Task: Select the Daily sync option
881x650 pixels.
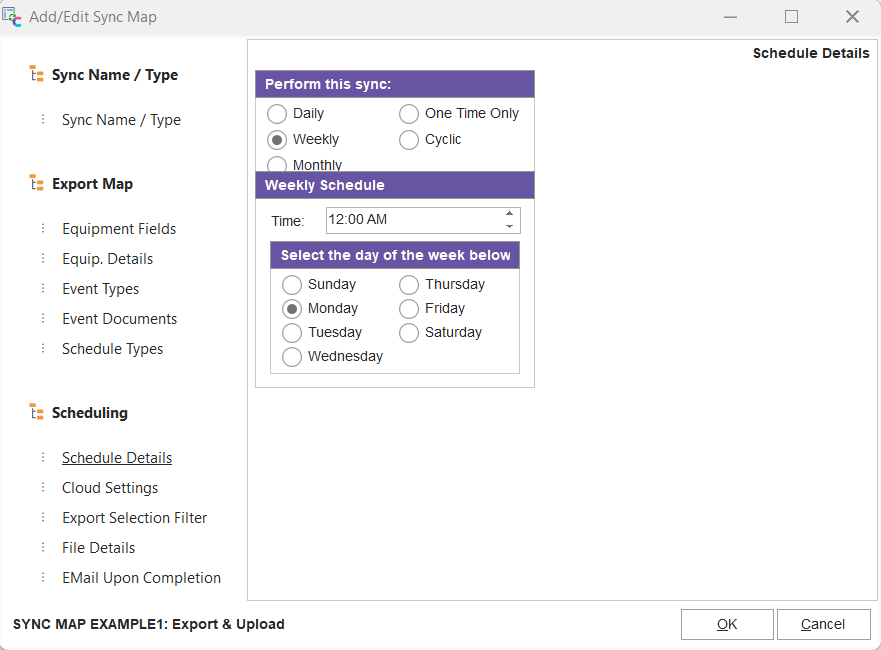Action: (277, 114)
